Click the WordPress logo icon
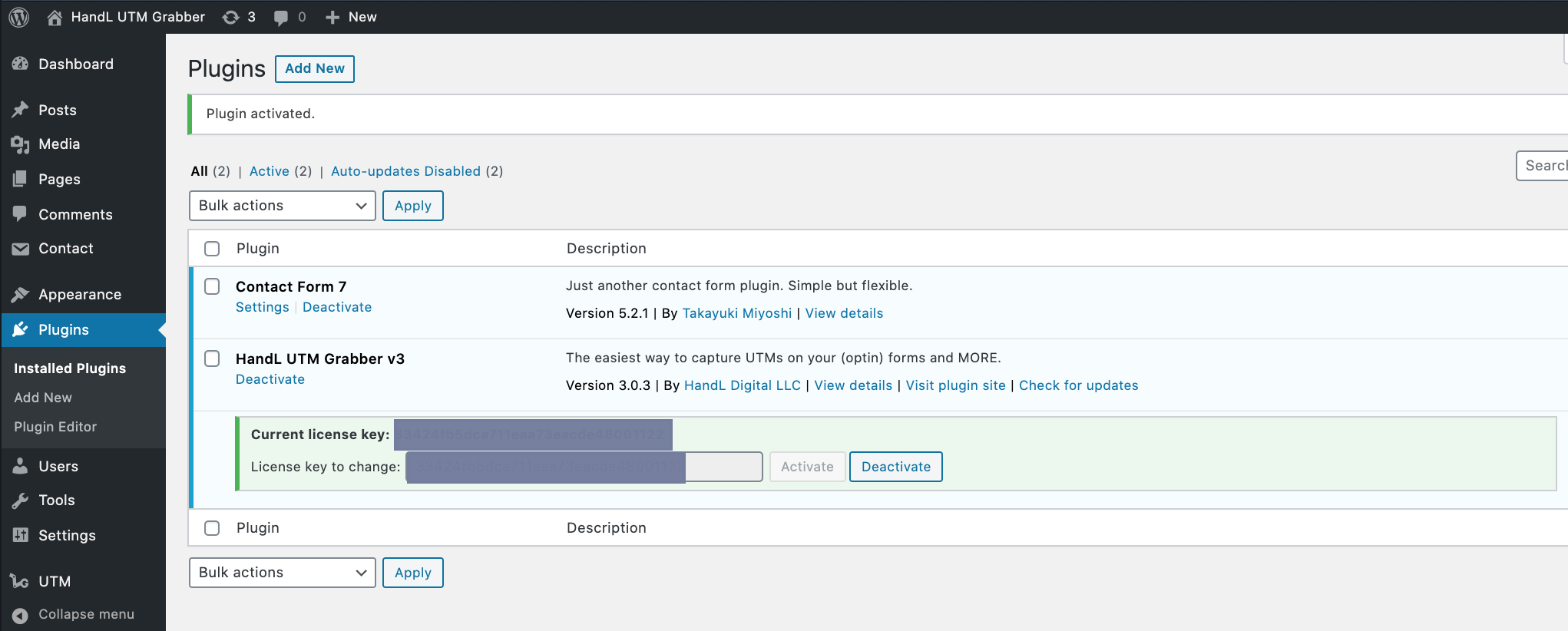This screenshot has width=1568, height=631. [19, 17]
